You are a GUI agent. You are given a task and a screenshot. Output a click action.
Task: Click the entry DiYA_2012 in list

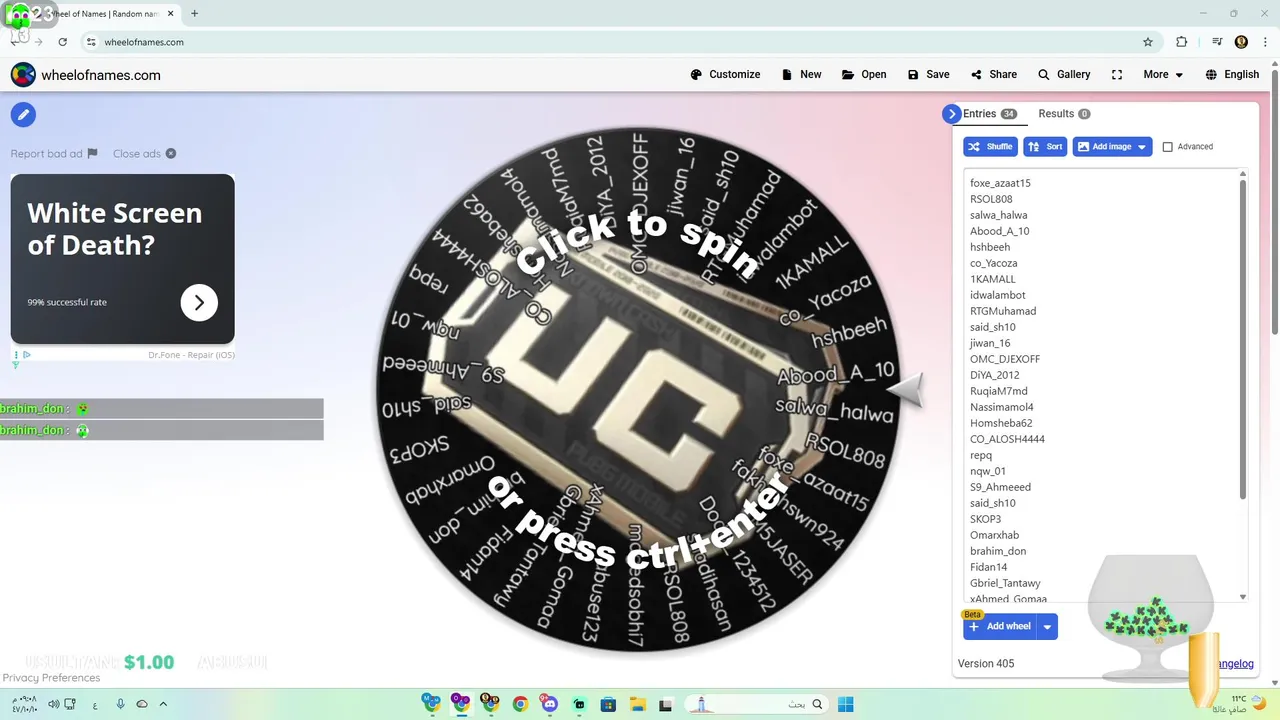(x=995, y=375)
